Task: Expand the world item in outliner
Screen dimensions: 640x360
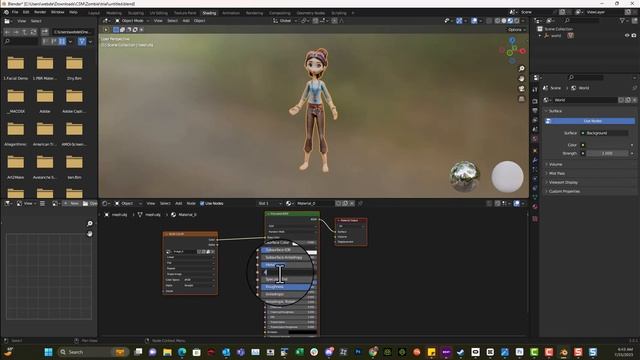Action: coord(540,36)
